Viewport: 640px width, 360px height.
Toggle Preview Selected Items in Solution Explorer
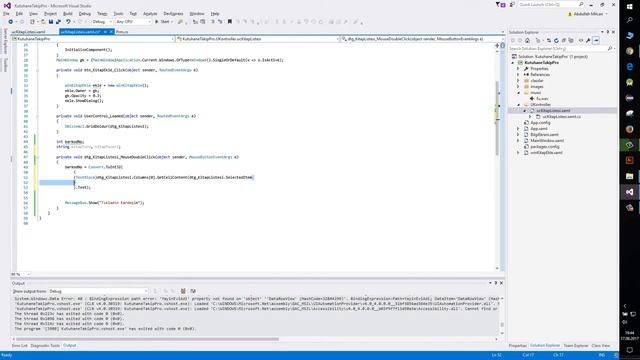pyautogui.click(x=596, y=40)
